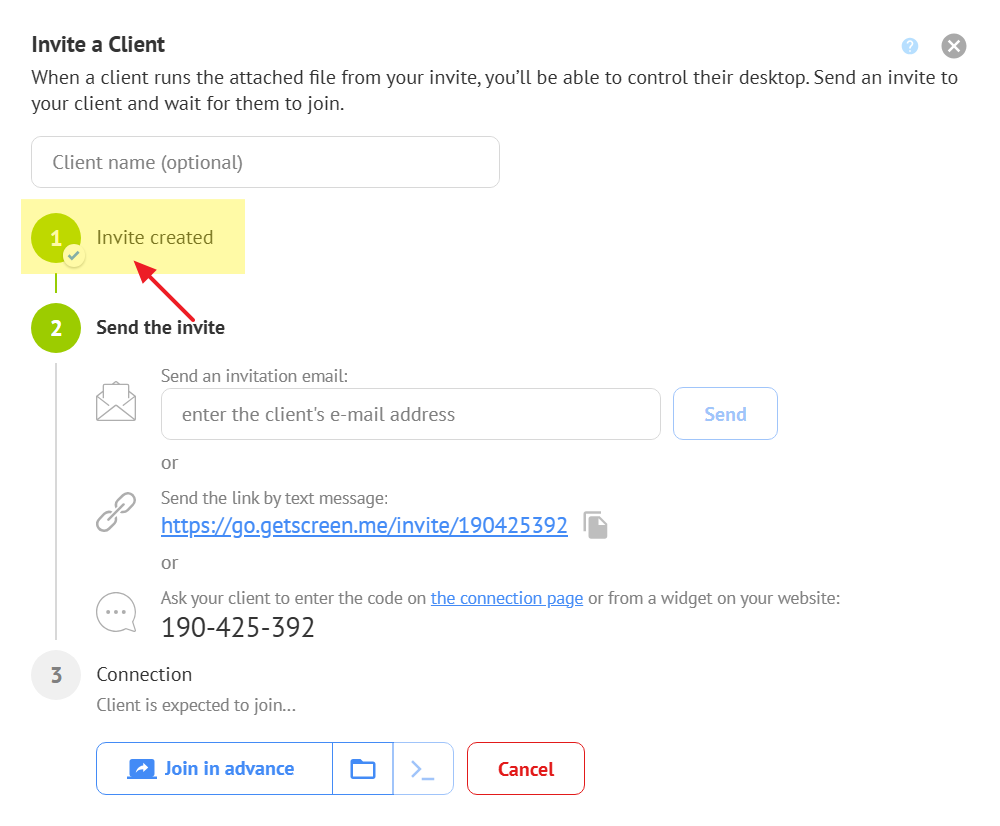This screenshot has width=1000, height=826.
Task: Focus the Client name optional field
Action: pyautogui.click(x=265, y=162)
